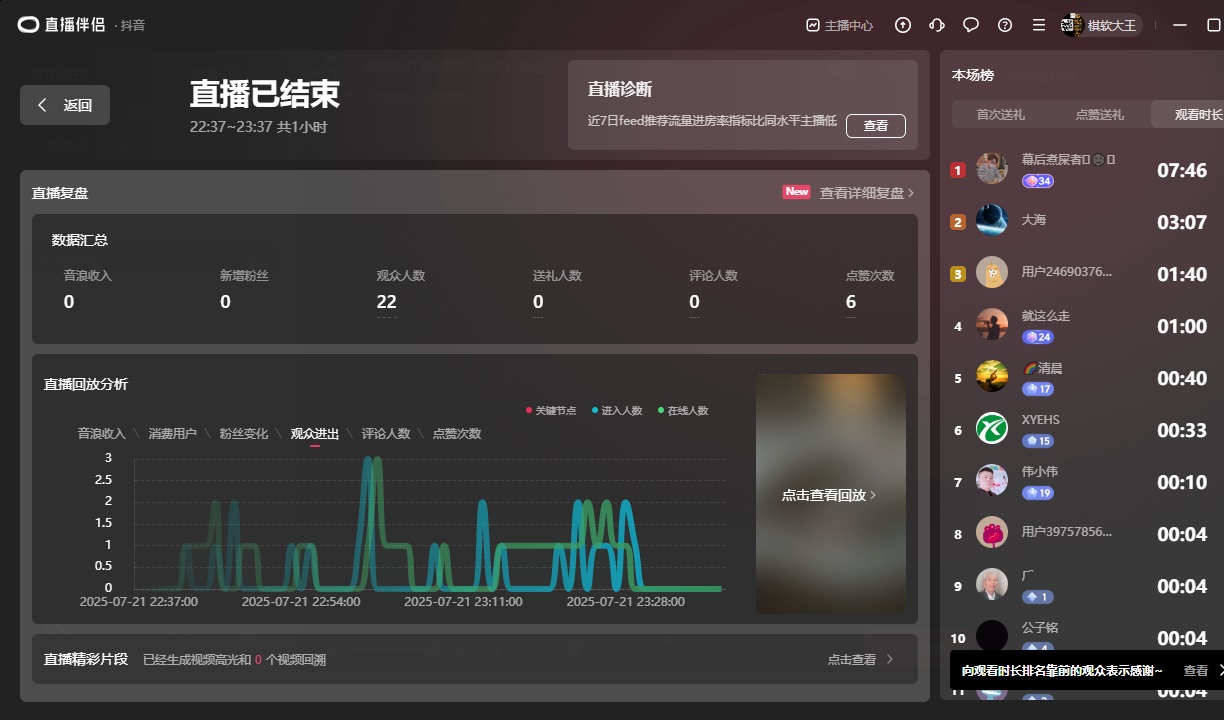Click avatar of 用户39757856

[x=992, y=533]
